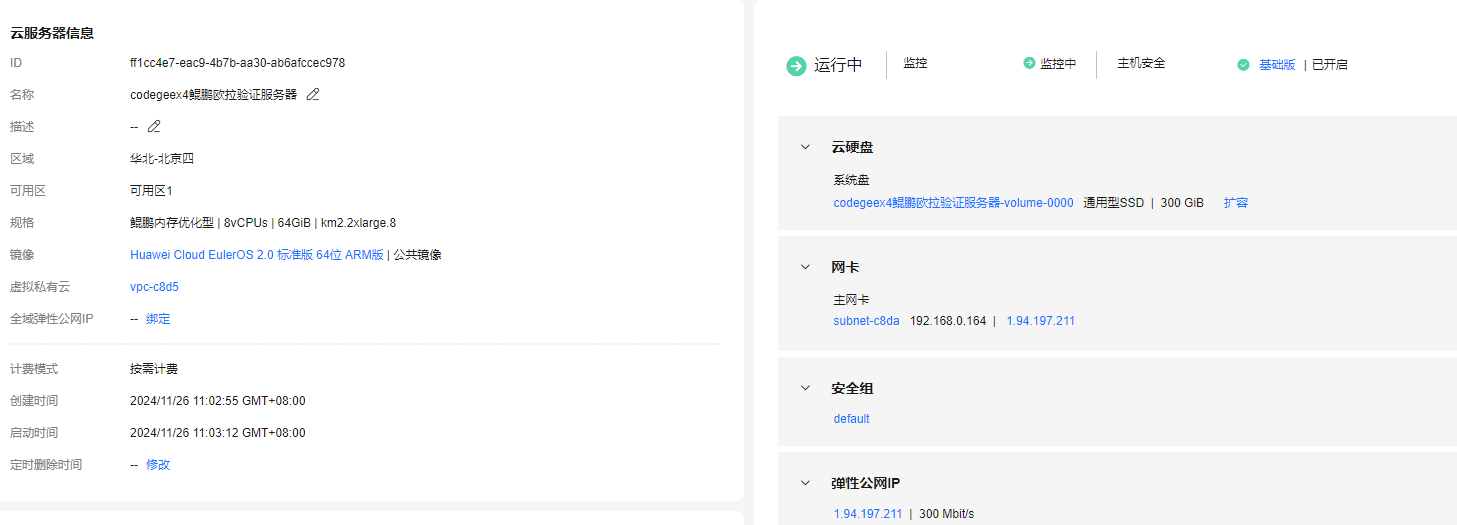
Task: Open the system disk volume-0000 link
Action: coord(953,203)
